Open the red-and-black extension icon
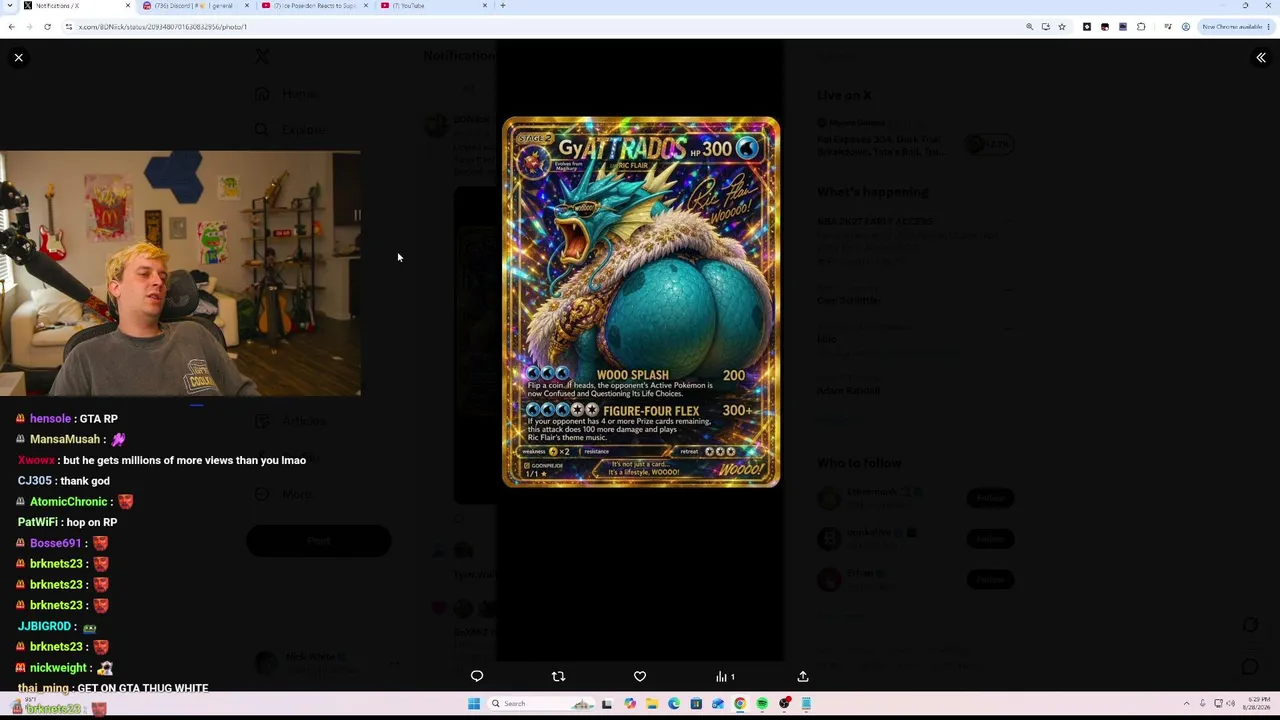The image size is (1280, 720). pos(1105,27)
